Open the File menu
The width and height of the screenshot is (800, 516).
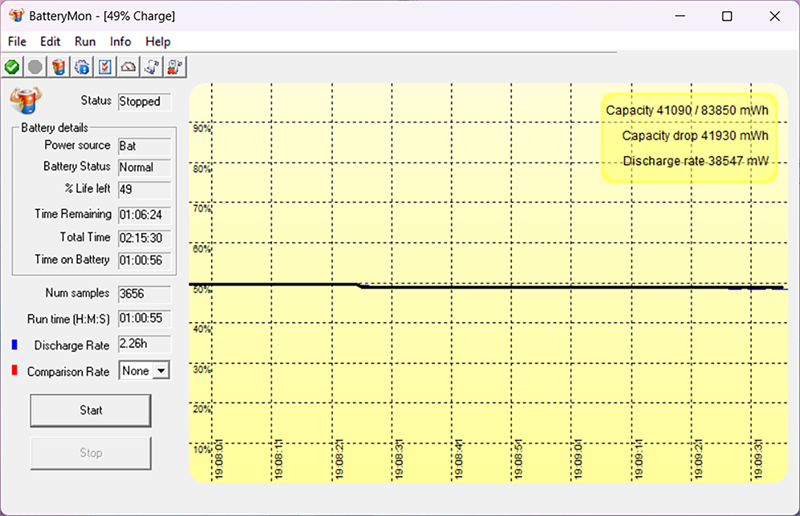tap(17, 41)
